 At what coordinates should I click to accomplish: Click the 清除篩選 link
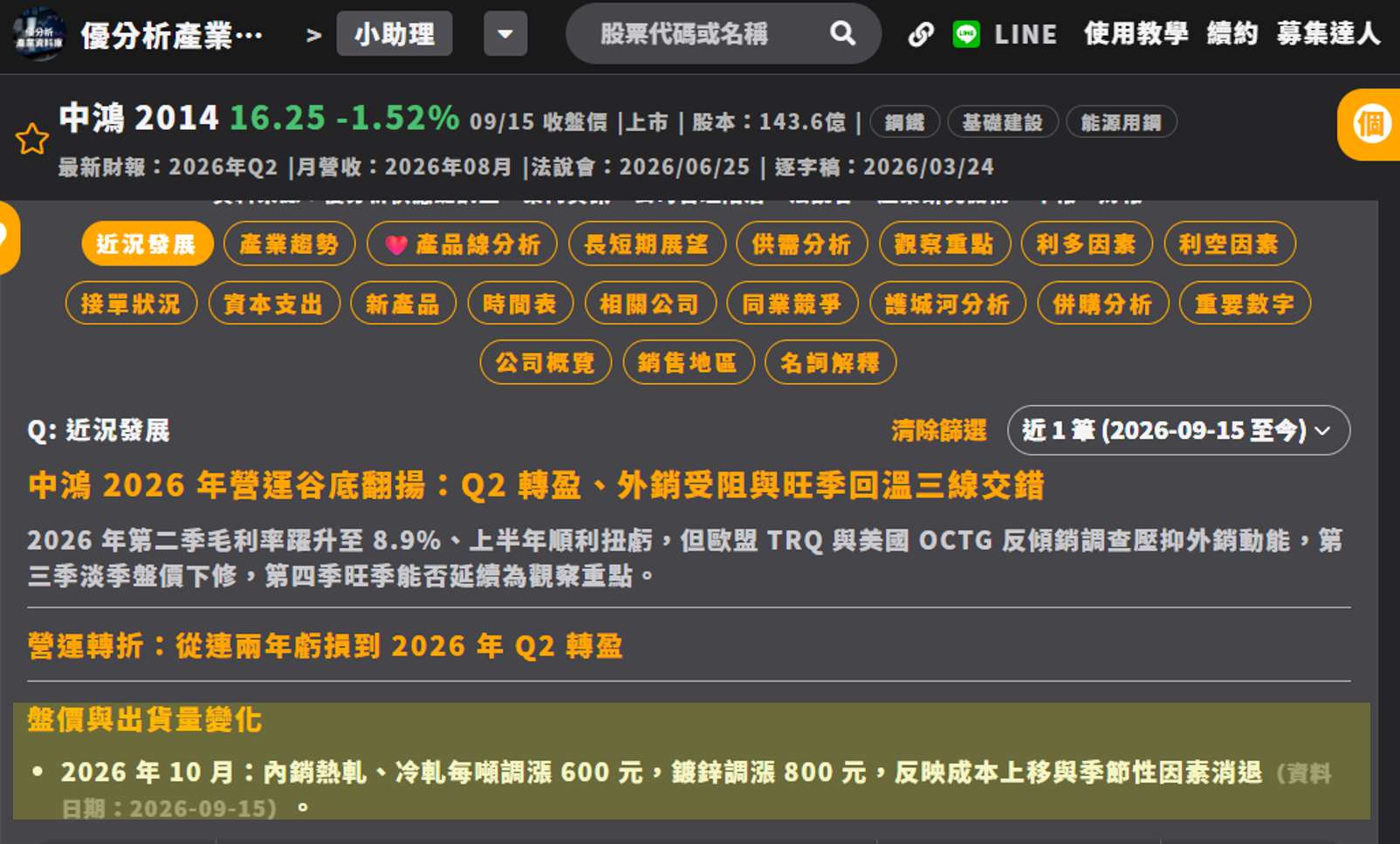(939, 430)
